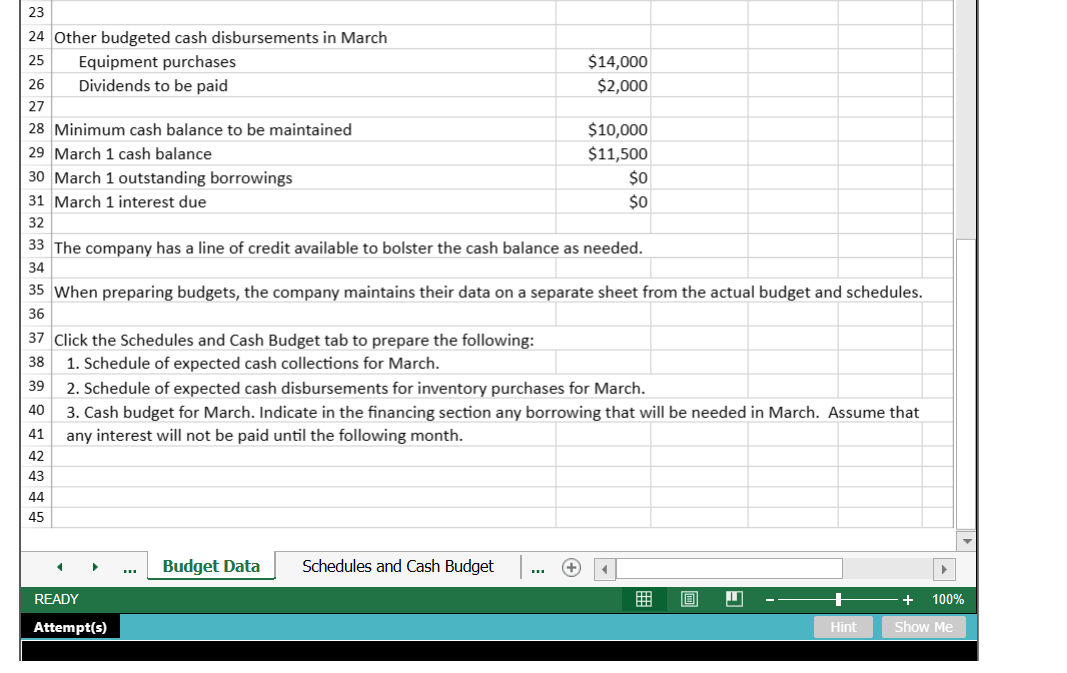Click the Zoom In plus icon

[x=907, y=599]
